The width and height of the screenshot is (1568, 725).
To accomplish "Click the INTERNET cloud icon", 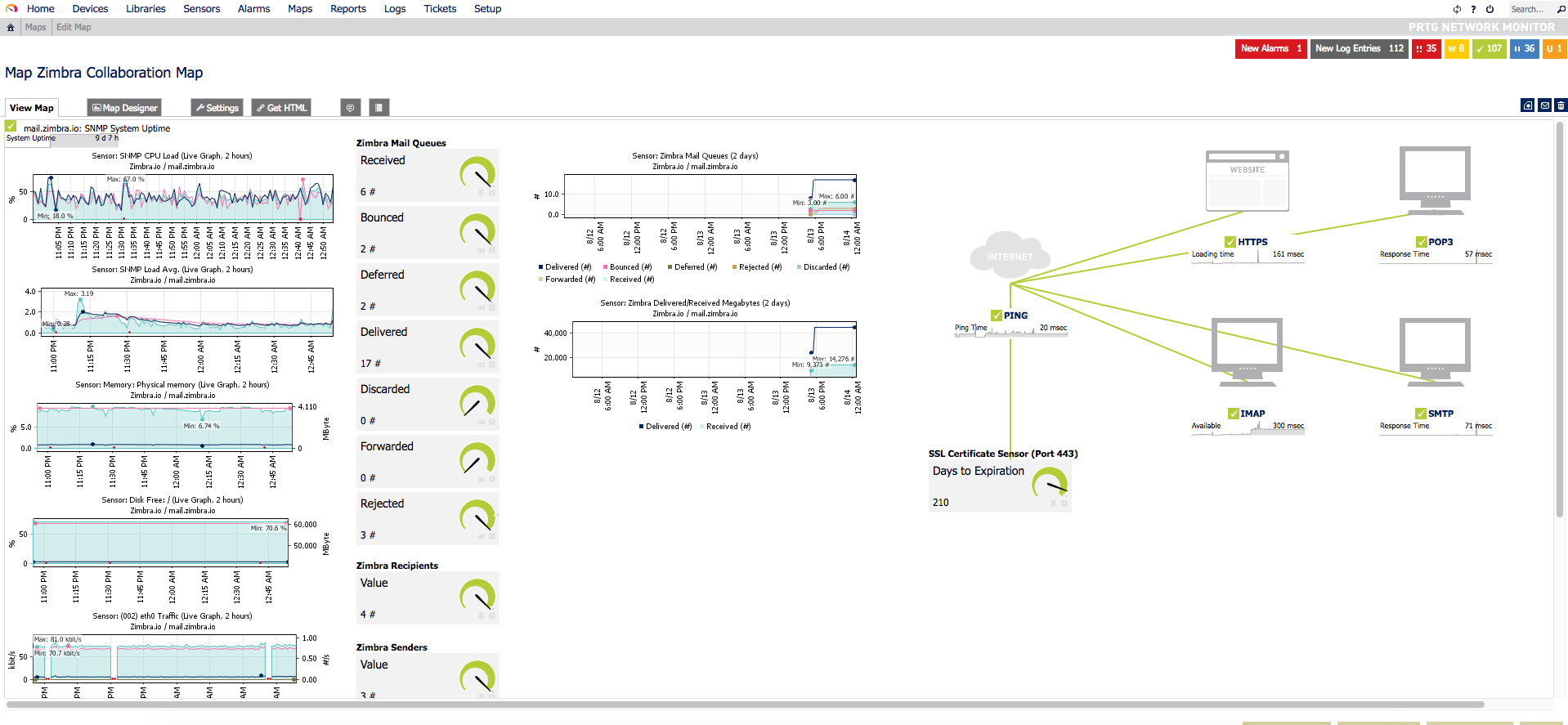I will click(x=1010, y=254).
